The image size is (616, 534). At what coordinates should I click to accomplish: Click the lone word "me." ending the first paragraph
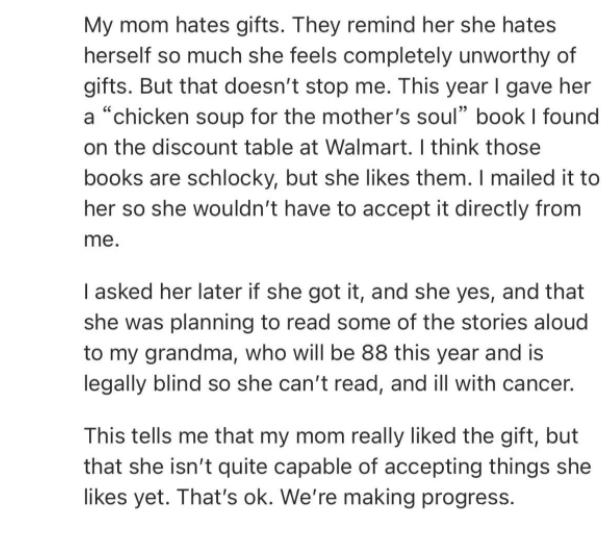(101, 239)
